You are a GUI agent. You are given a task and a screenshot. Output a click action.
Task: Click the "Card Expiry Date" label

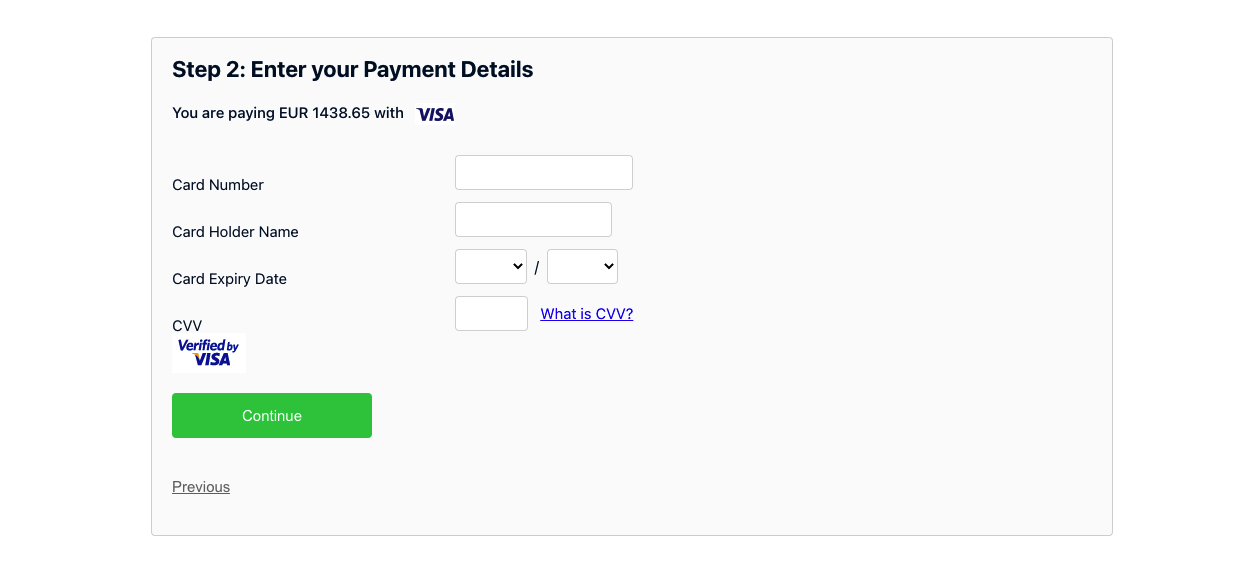click(x=229, y=279)
